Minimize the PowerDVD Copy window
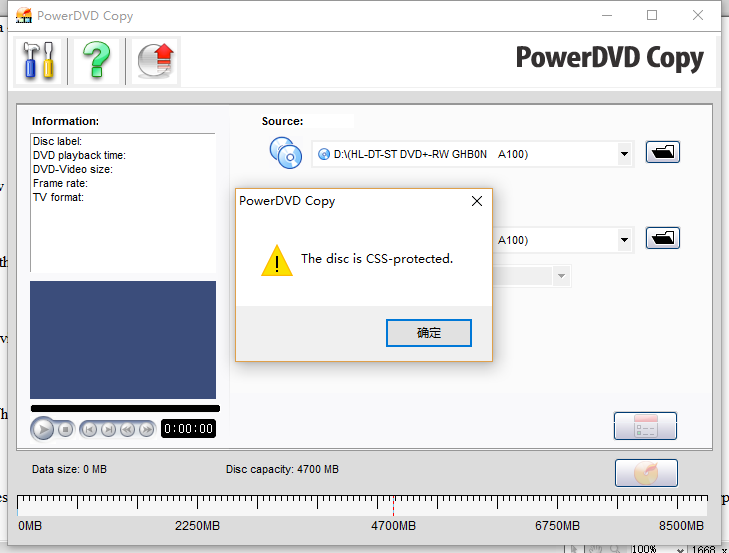 tap(607, 15)
